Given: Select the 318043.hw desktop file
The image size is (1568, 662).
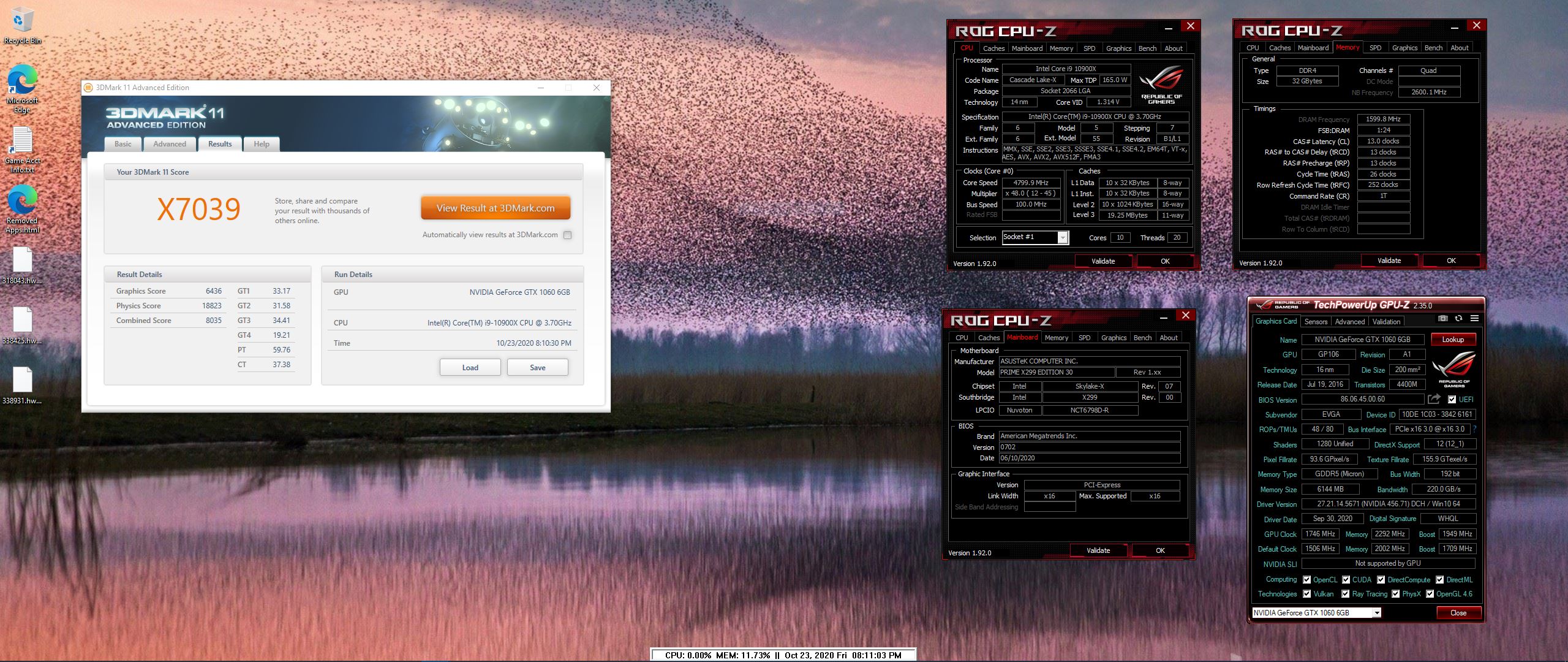Looking at the screenshot, I should tap(22, 266).
